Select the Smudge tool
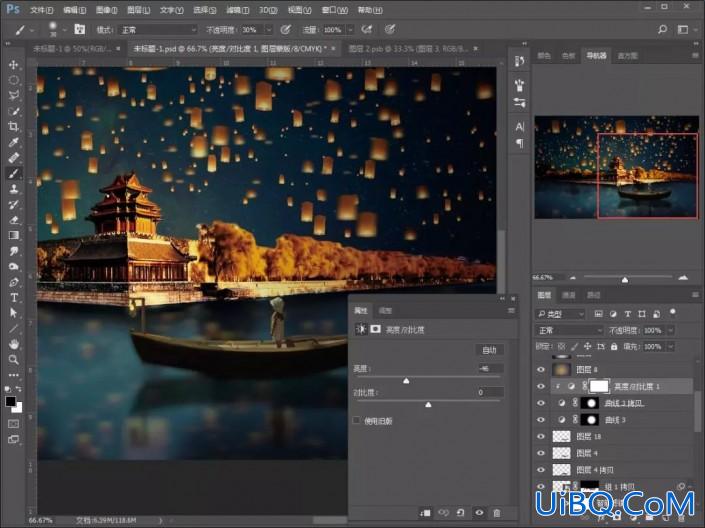This screenshot has height=528, width=705. [x=13, y=251]
